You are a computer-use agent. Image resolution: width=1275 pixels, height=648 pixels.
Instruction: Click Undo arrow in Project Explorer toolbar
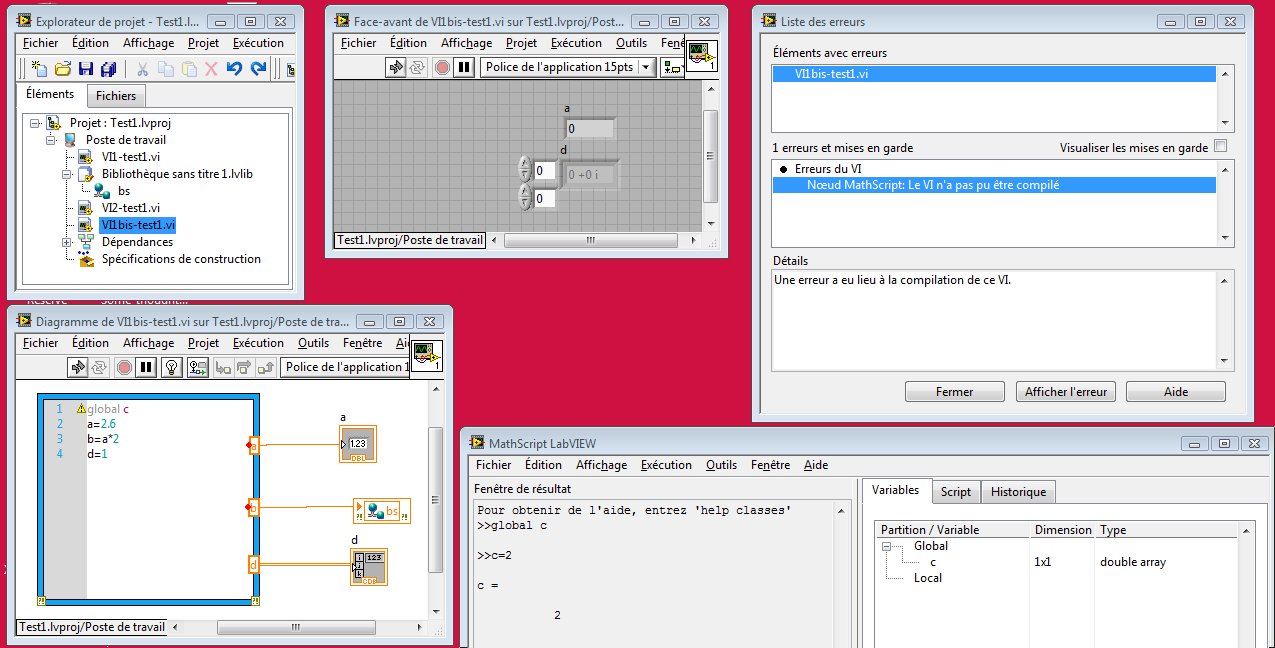pyautogui.click(x=235, y=69)
